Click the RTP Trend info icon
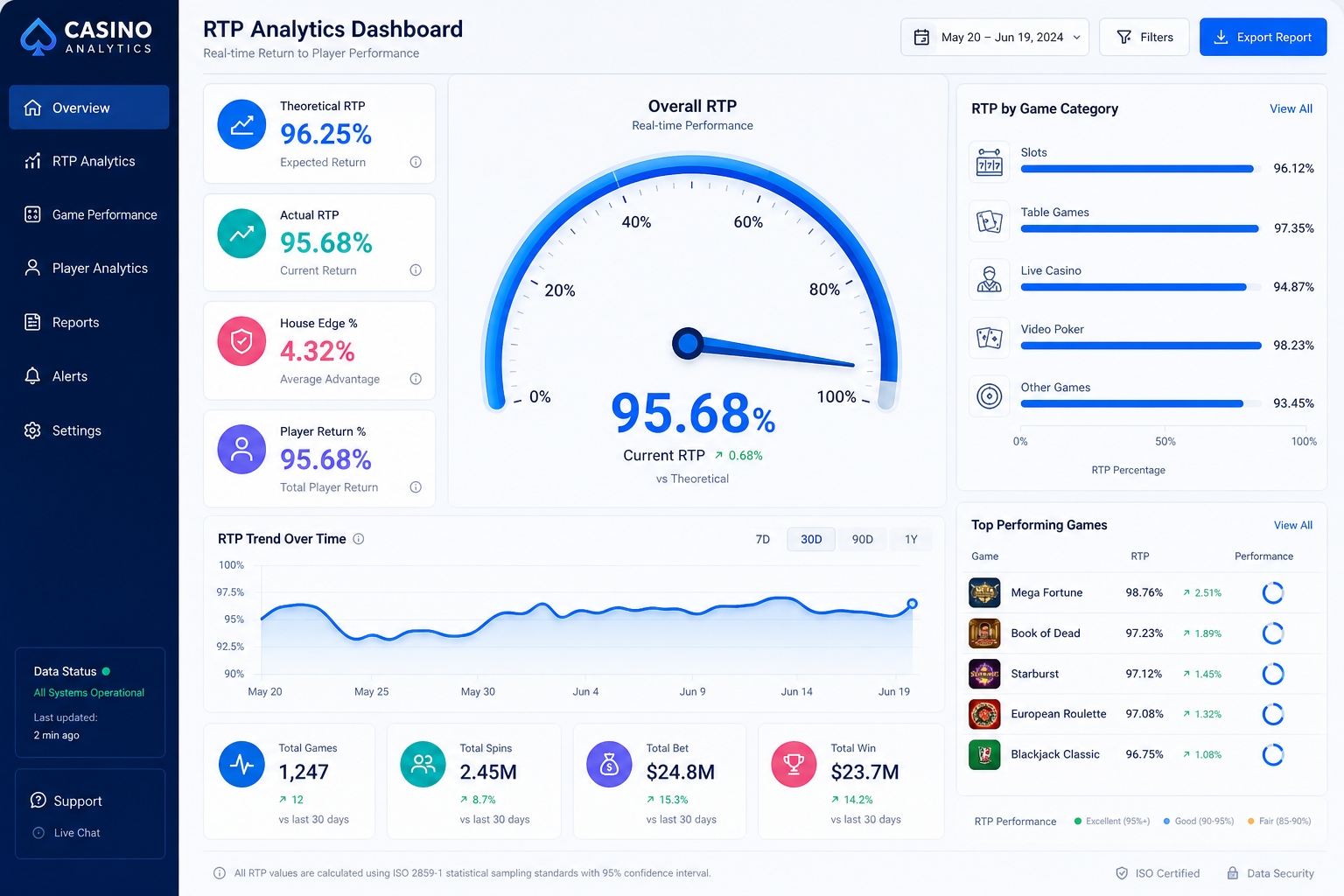 tap(359, 539)
